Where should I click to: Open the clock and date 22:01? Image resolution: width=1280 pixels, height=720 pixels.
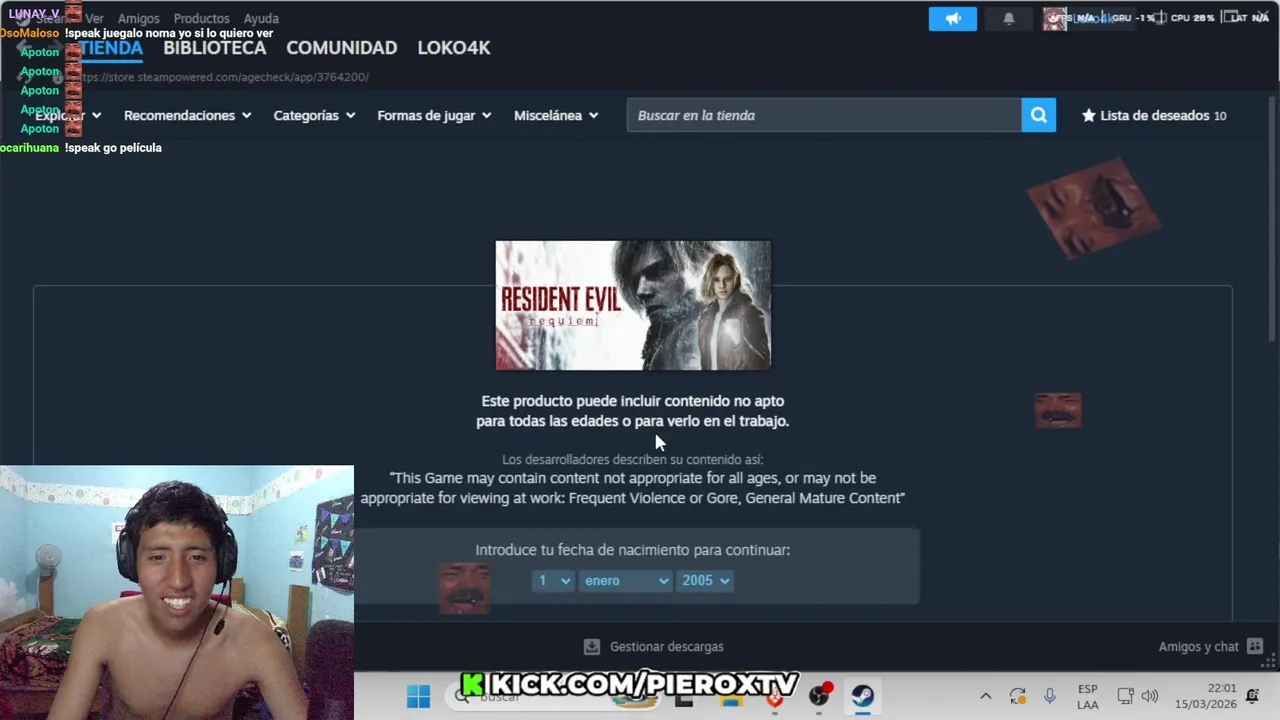pos(1207,696)
